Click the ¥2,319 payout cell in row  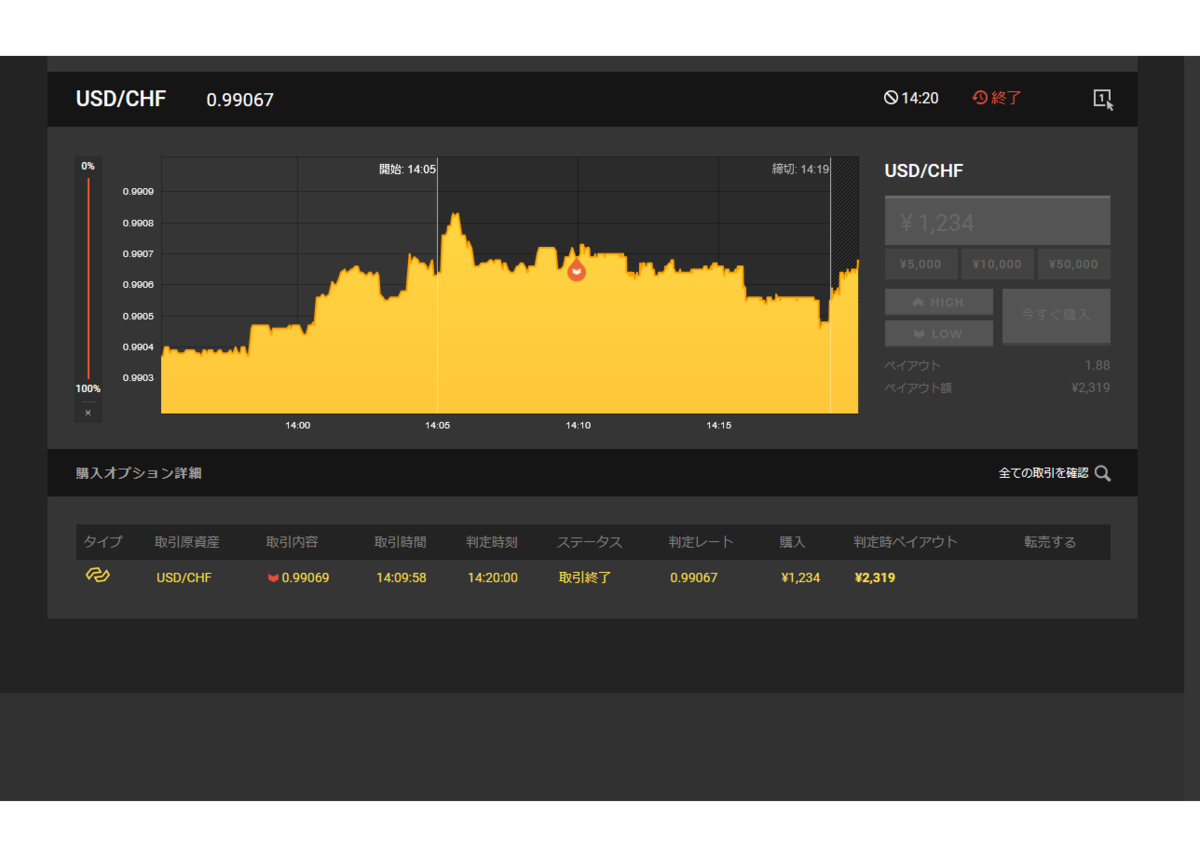(875, 577)
